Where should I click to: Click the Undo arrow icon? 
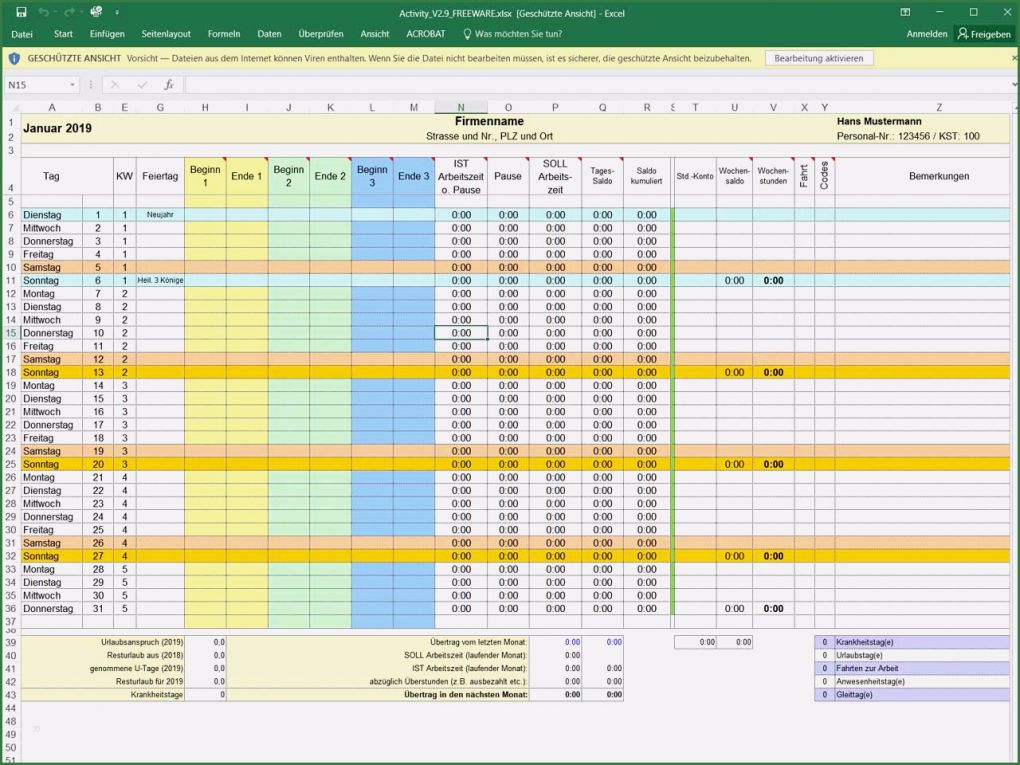(45, 12)
